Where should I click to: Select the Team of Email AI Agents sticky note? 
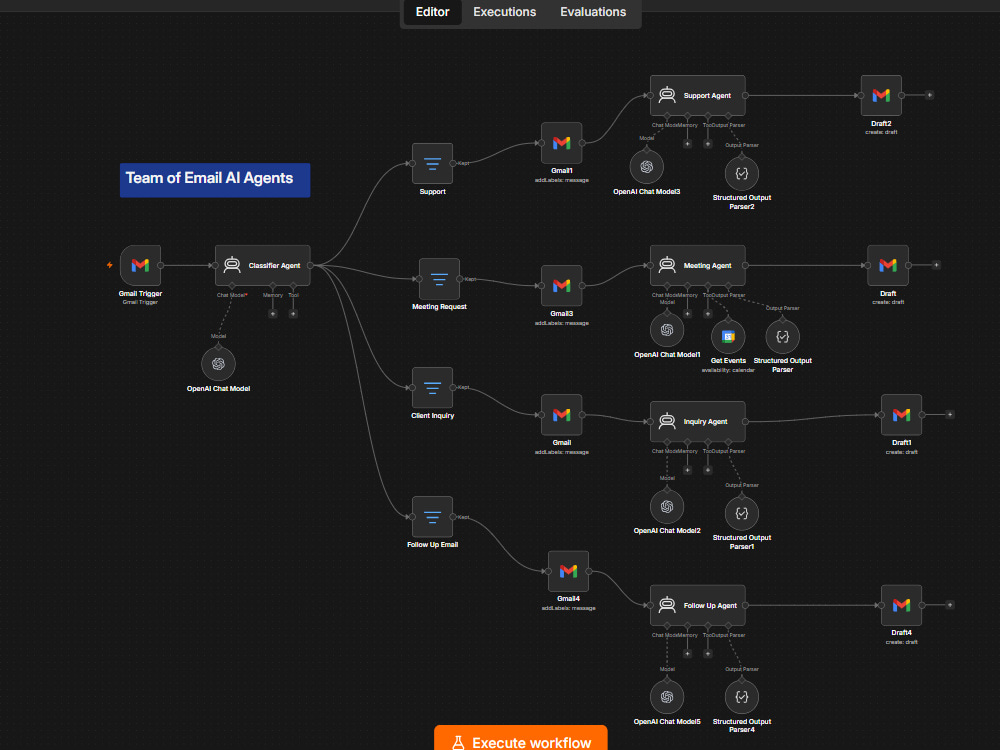tap(215, 180)
